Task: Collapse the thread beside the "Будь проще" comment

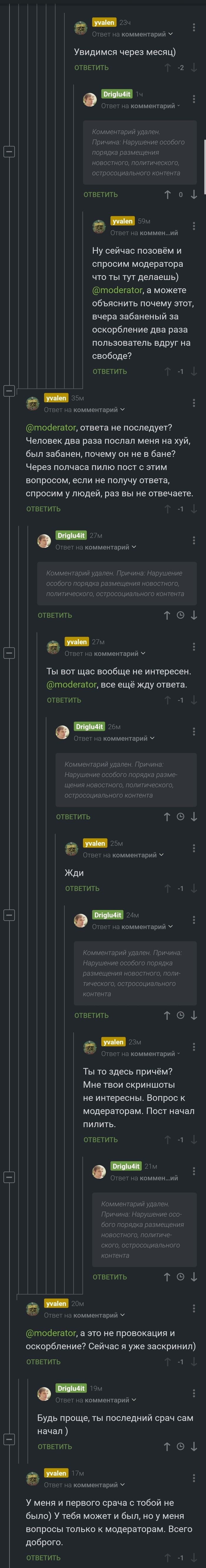Action: click(x=9, y=1440)
